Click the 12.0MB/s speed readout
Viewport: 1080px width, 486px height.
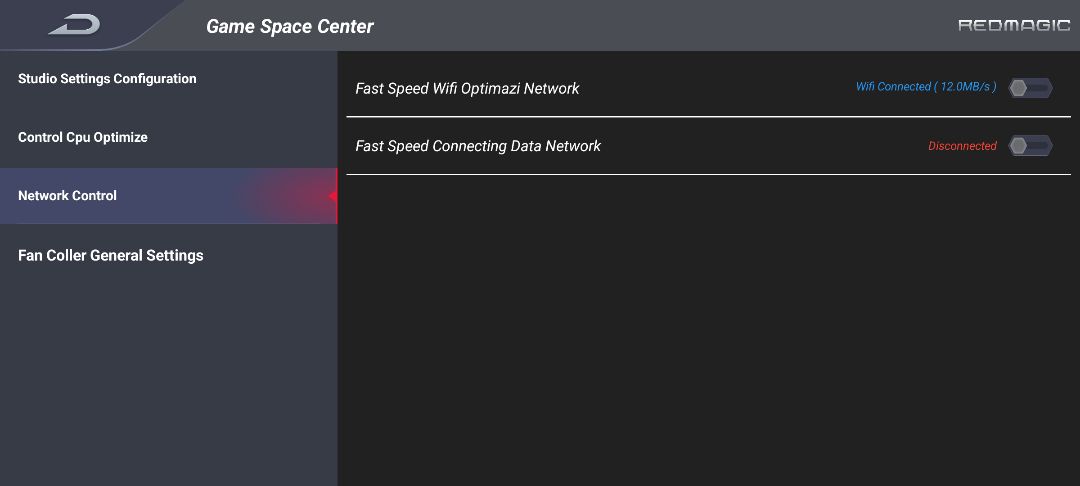click(966, 87)
